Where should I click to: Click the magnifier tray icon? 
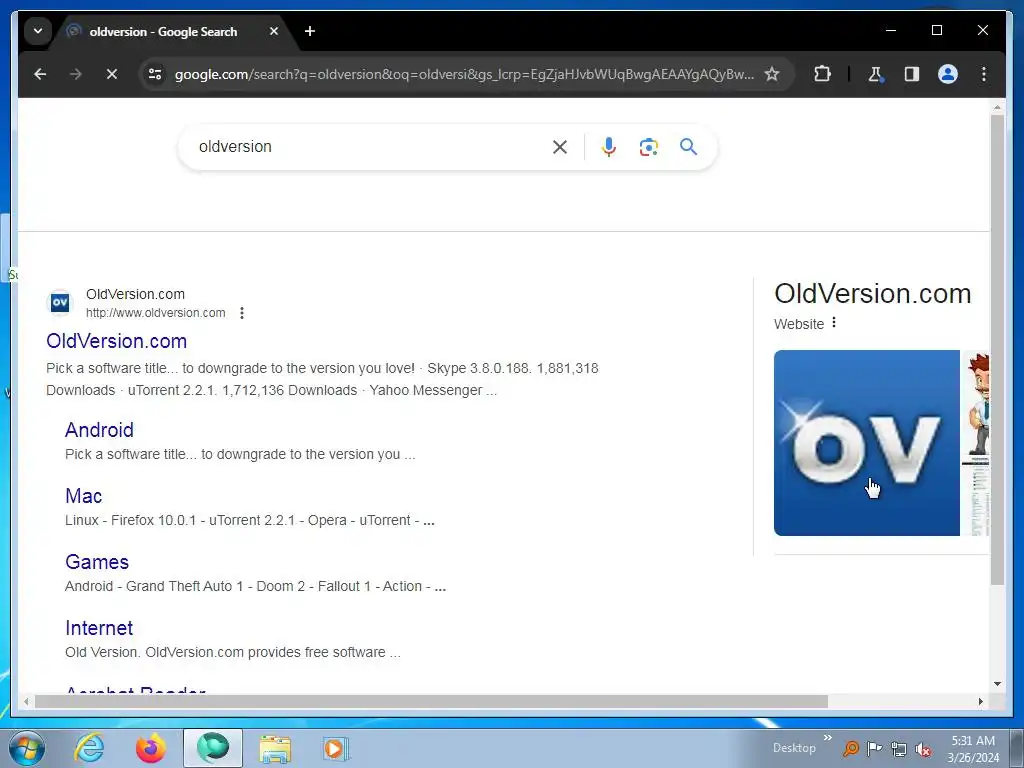click(850, 749)
